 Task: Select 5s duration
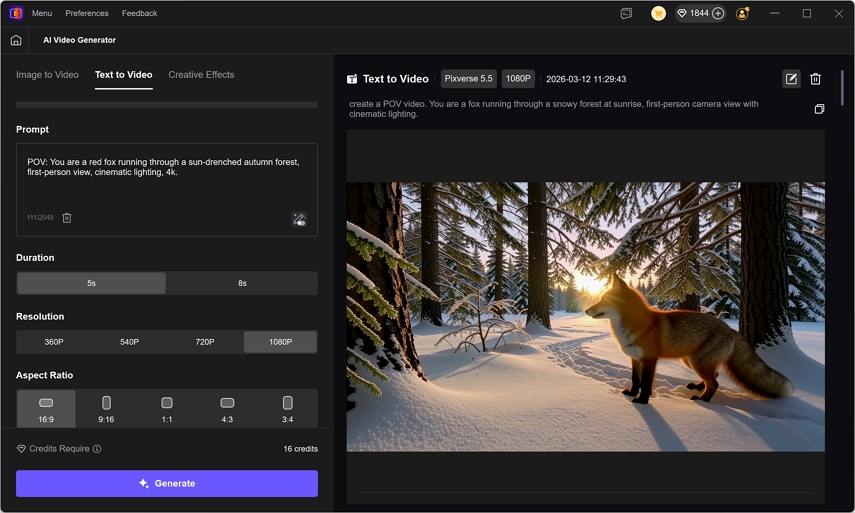tap(91, 283)
